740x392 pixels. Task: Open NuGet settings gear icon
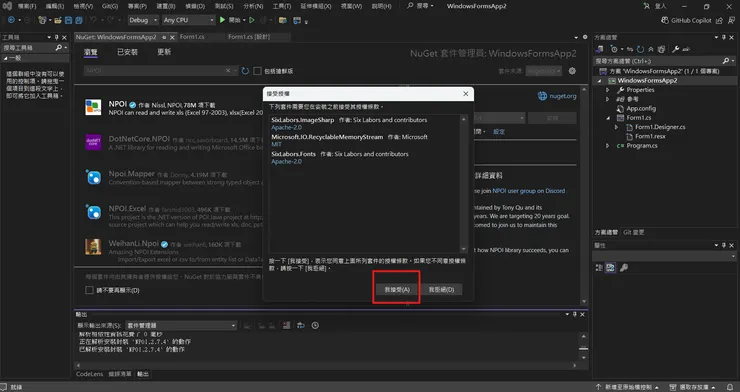tap(572, 71)
